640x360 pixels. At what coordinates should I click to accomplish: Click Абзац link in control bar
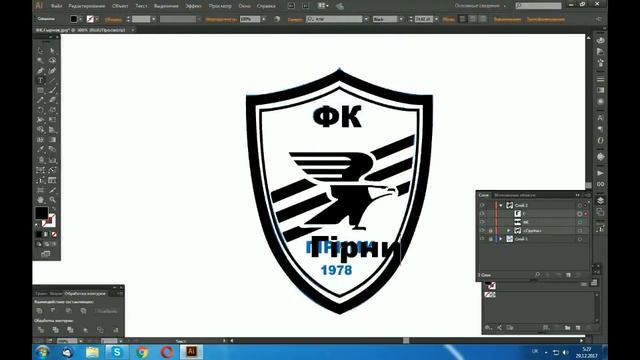pos(449,19)
